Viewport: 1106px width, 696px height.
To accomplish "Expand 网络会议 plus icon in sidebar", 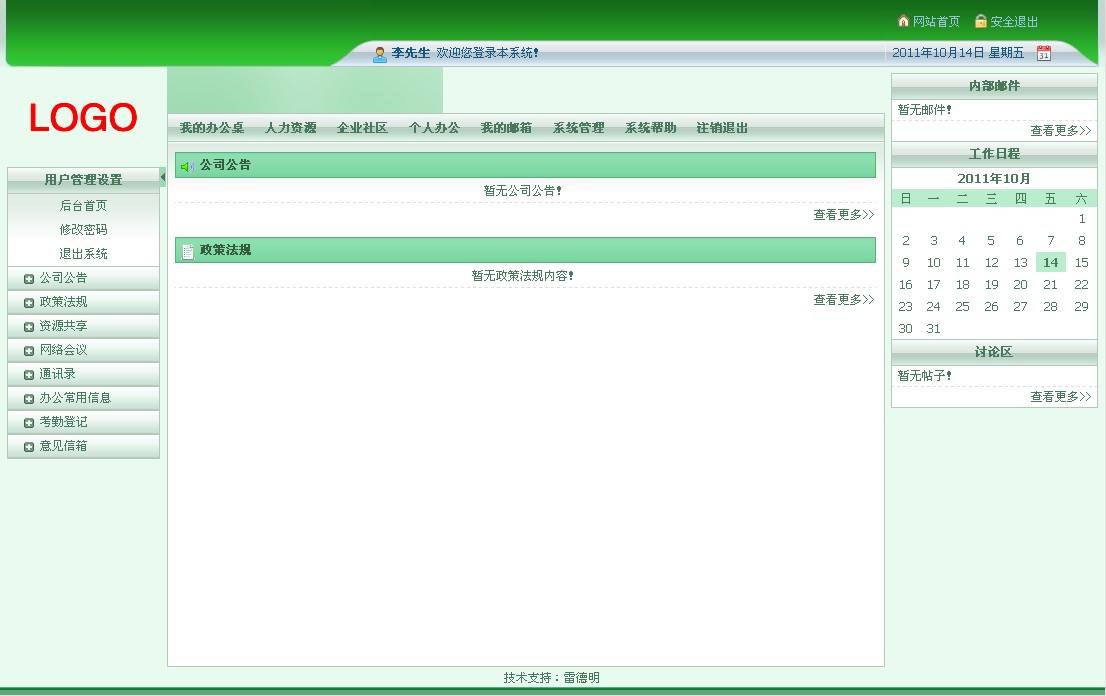I will (x=29, y=350).
